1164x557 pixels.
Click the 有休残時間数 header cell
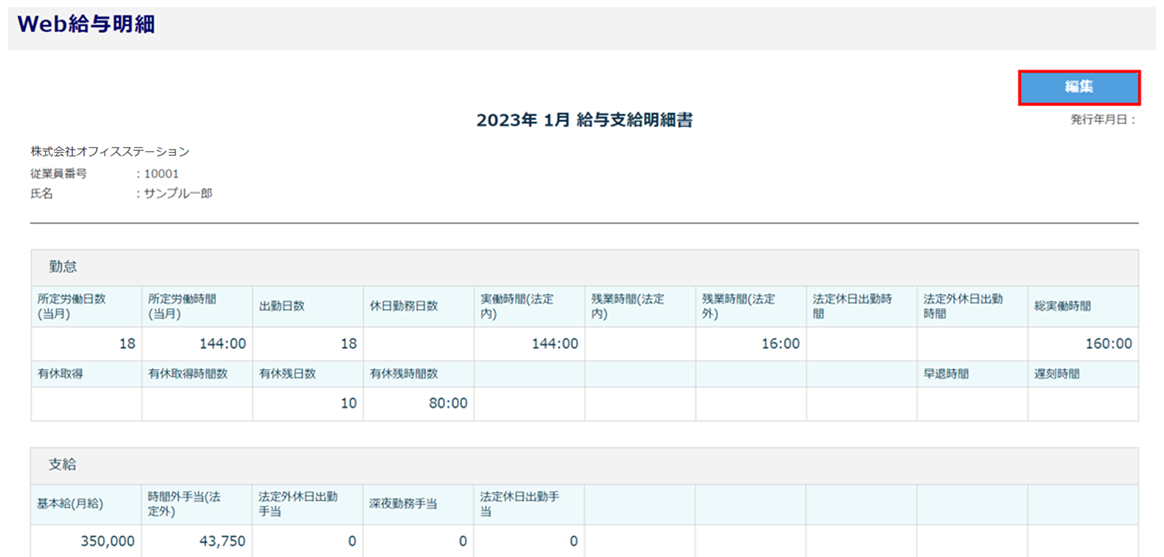point(419,374)
